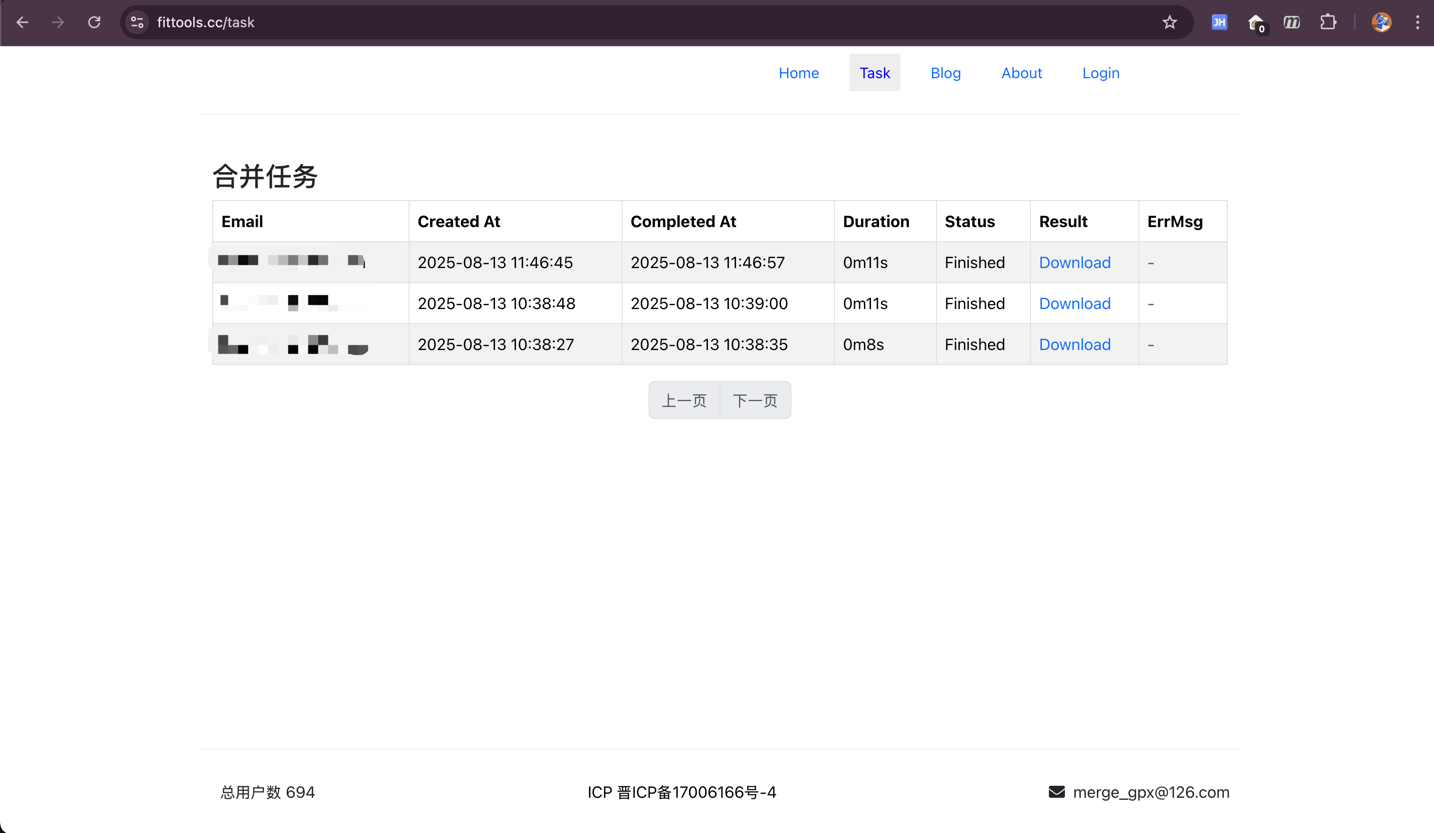The image size is (1434, 833).
Task: Open the Blog page
Action: (945, 73)
